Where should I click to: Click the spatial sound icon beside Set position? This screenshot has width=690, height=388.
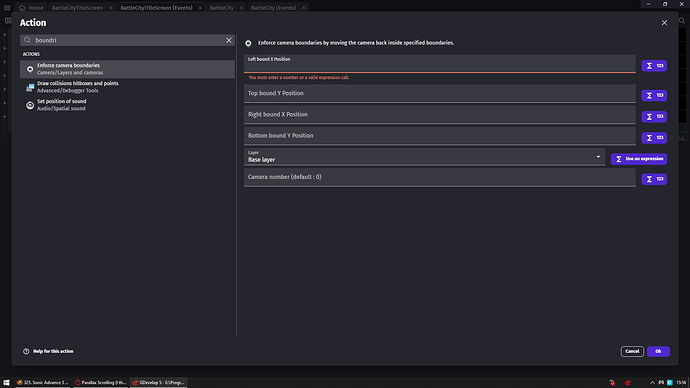click(x=30, y=105)
